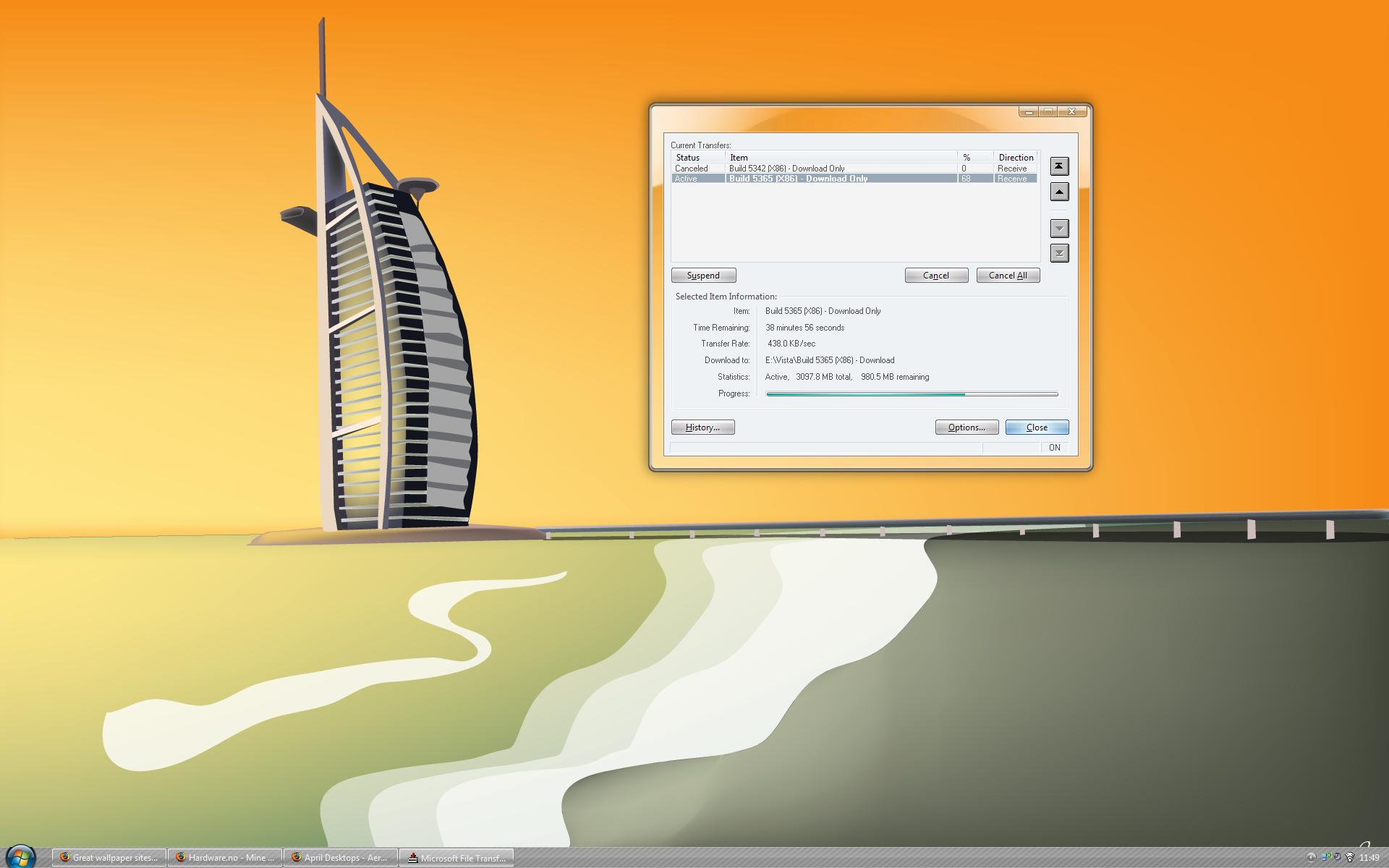
Task: Click the E:\Vista download path text
Action: (830, 360)
